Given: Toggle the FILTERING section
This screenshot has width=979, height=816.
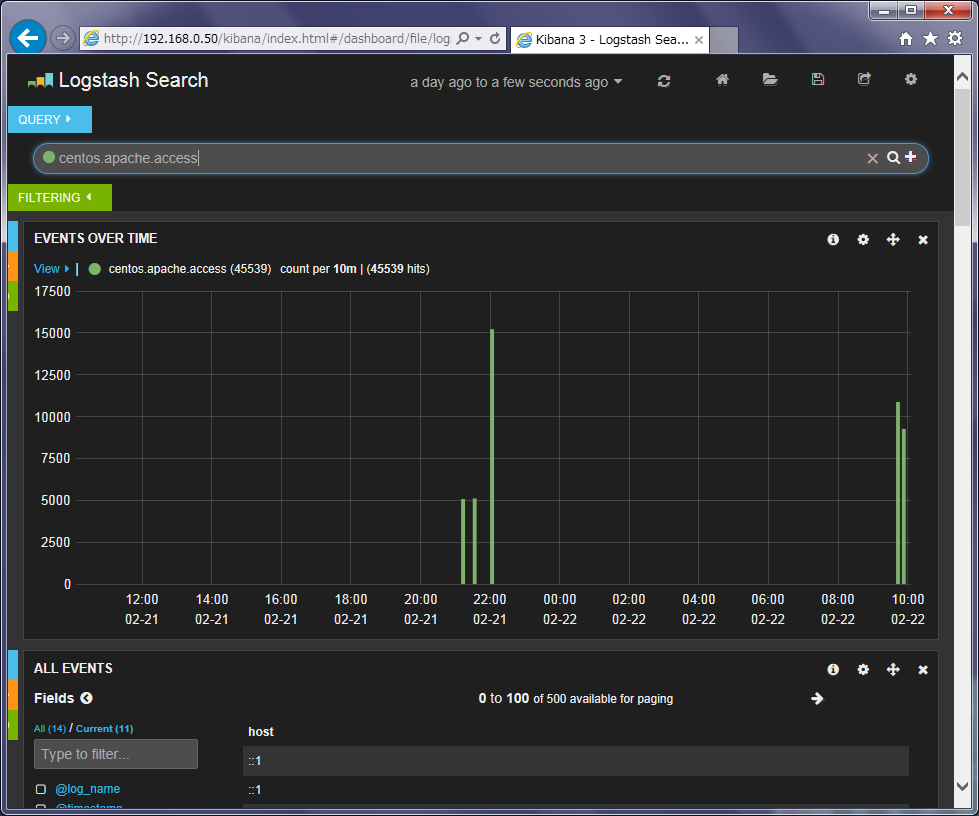Looking at the screenshot, I should point(60,197).
